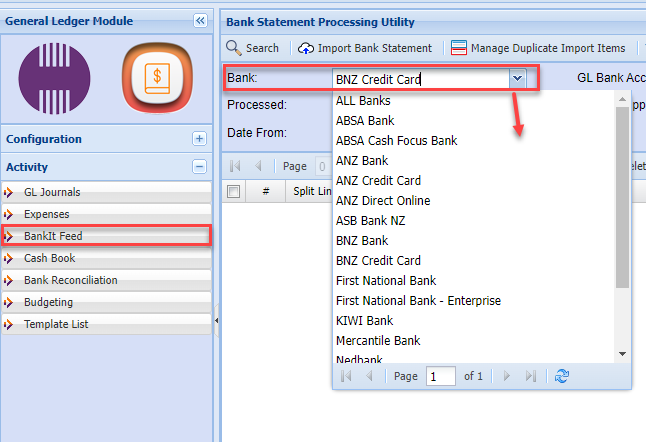Refresh the bank dropdown list

pyautogui.click(x=562, y=376)
